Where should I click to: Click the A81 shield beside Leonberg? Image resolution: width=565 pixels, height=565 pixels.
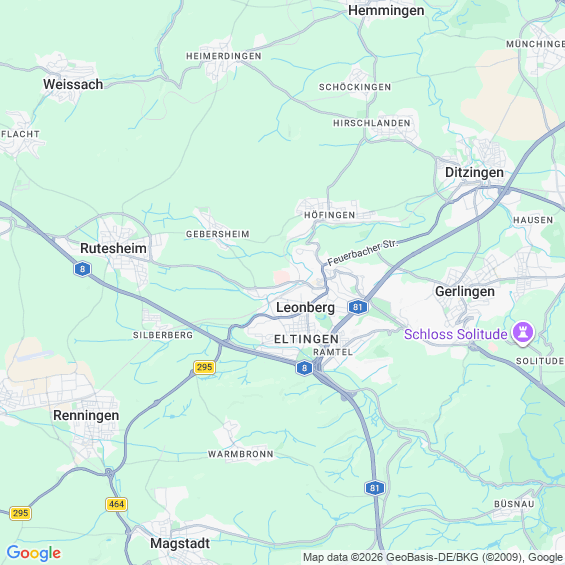tap(357, 307)
